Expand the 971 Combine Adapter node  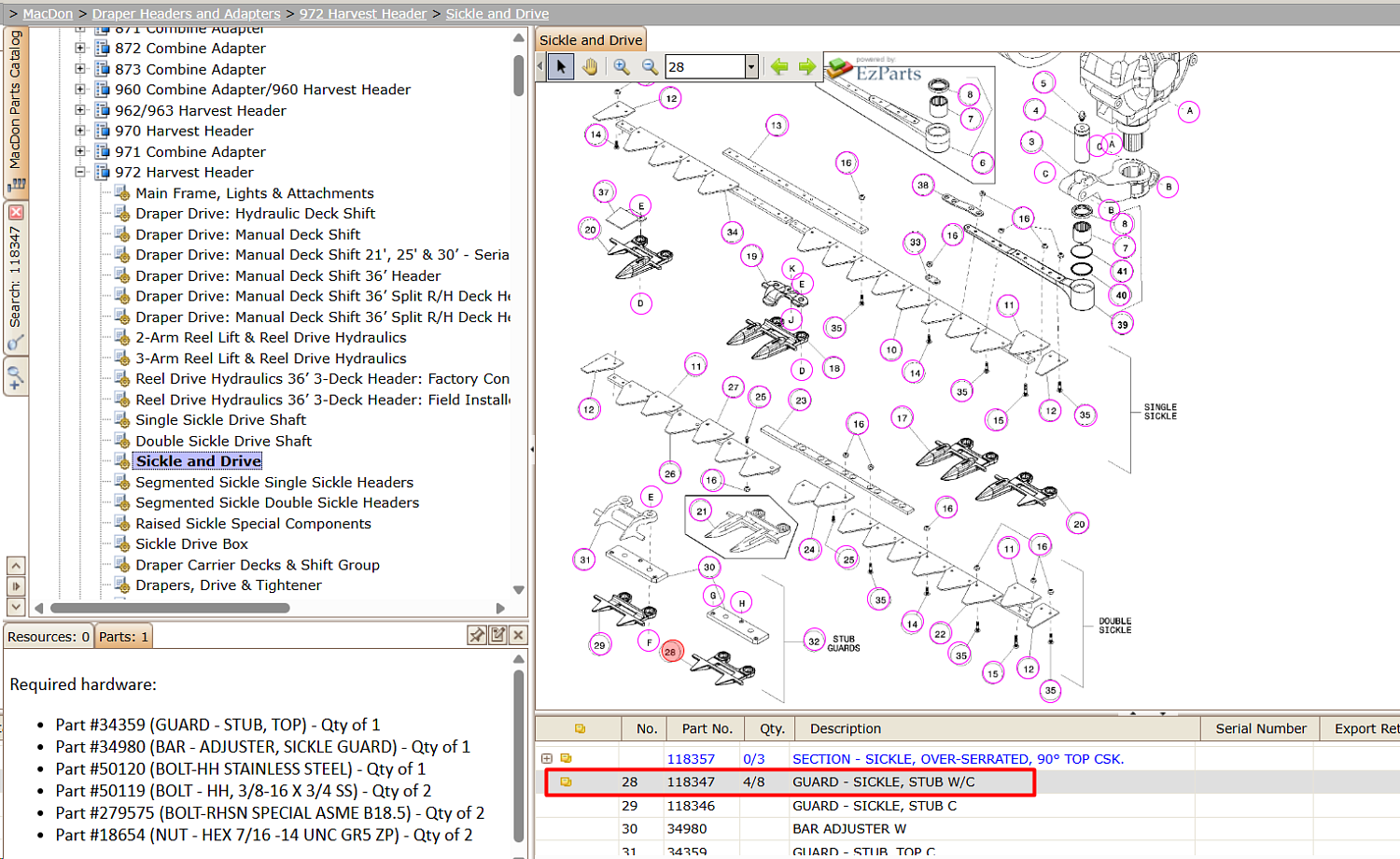tap(80, 151)
